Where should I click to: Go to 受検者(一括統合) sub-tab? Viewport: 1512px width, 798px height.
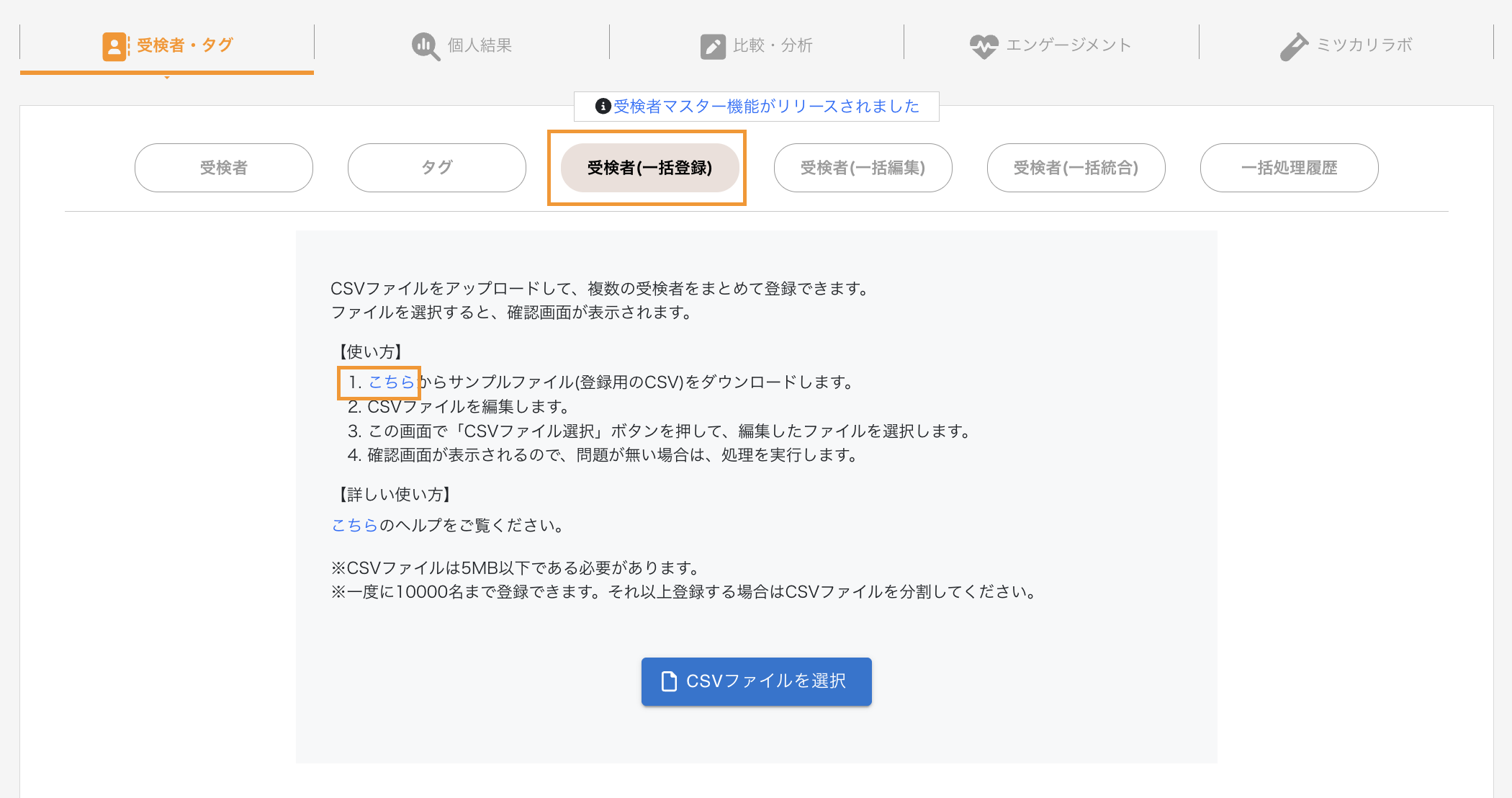[1076, 168]
